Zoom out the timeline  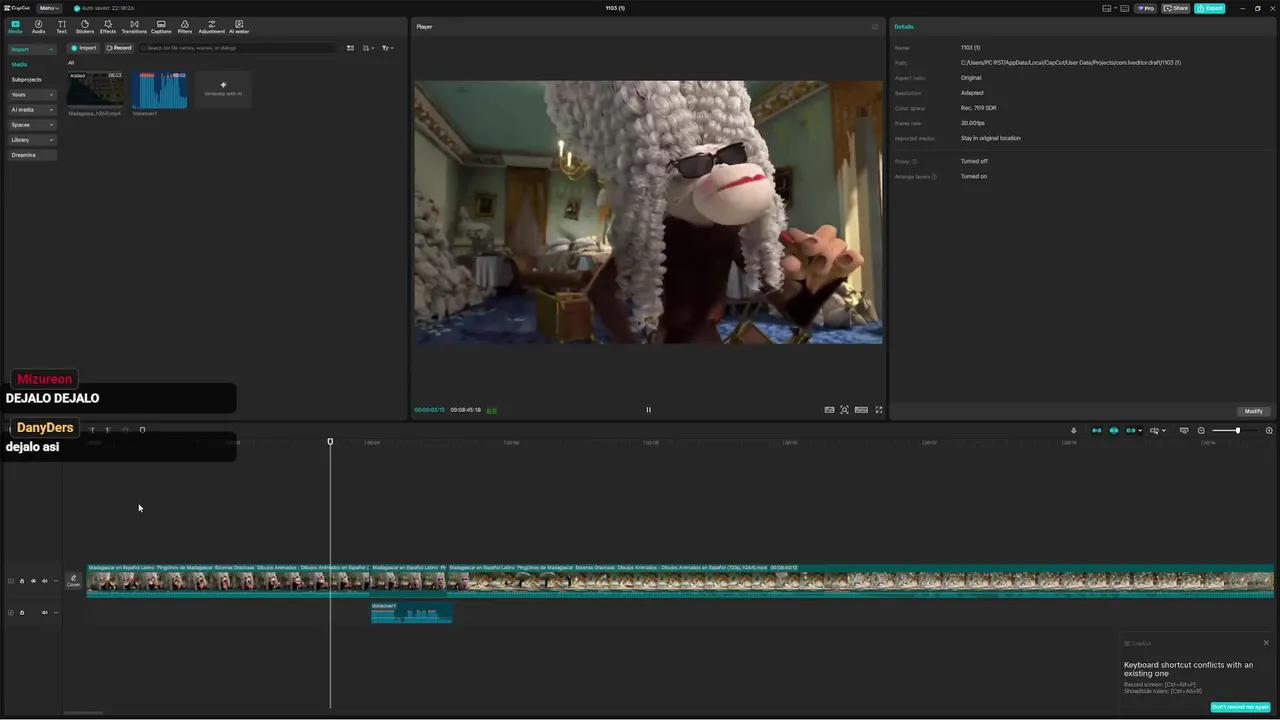tap(1201, 431)
